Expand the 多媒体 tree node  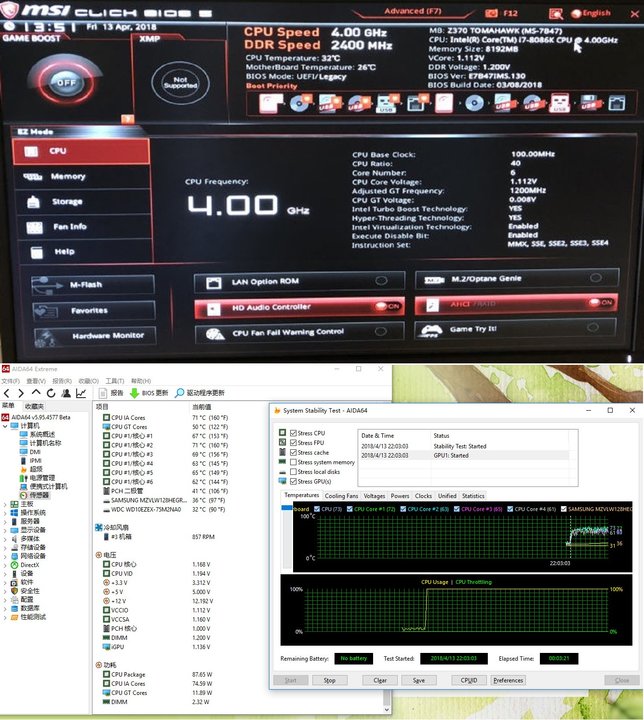click(5, 539)
